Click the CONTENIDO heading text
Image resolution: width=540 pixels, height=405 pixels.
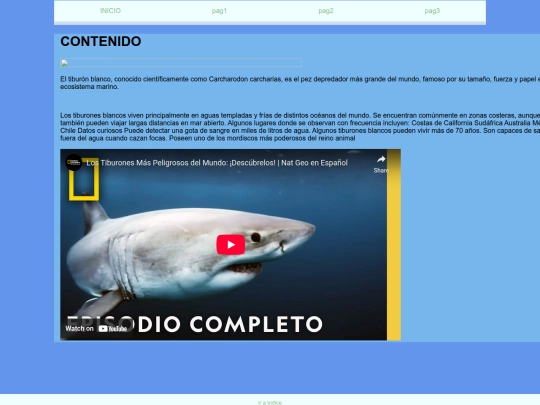[x=101, y=41]
